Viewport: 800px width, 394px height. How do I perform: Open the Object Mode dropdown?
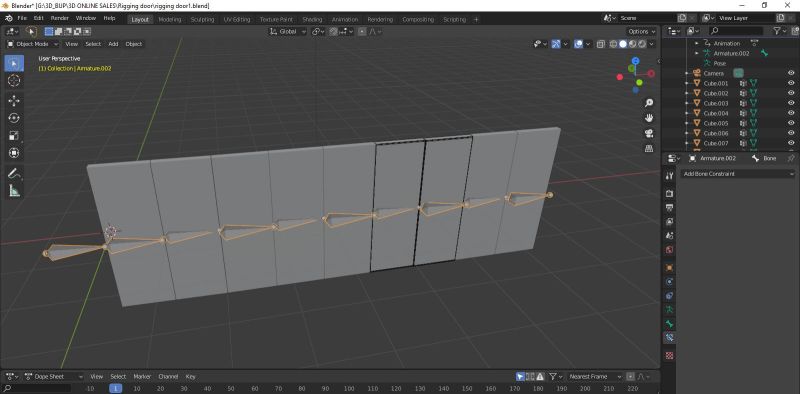click(x=33, y=44)
